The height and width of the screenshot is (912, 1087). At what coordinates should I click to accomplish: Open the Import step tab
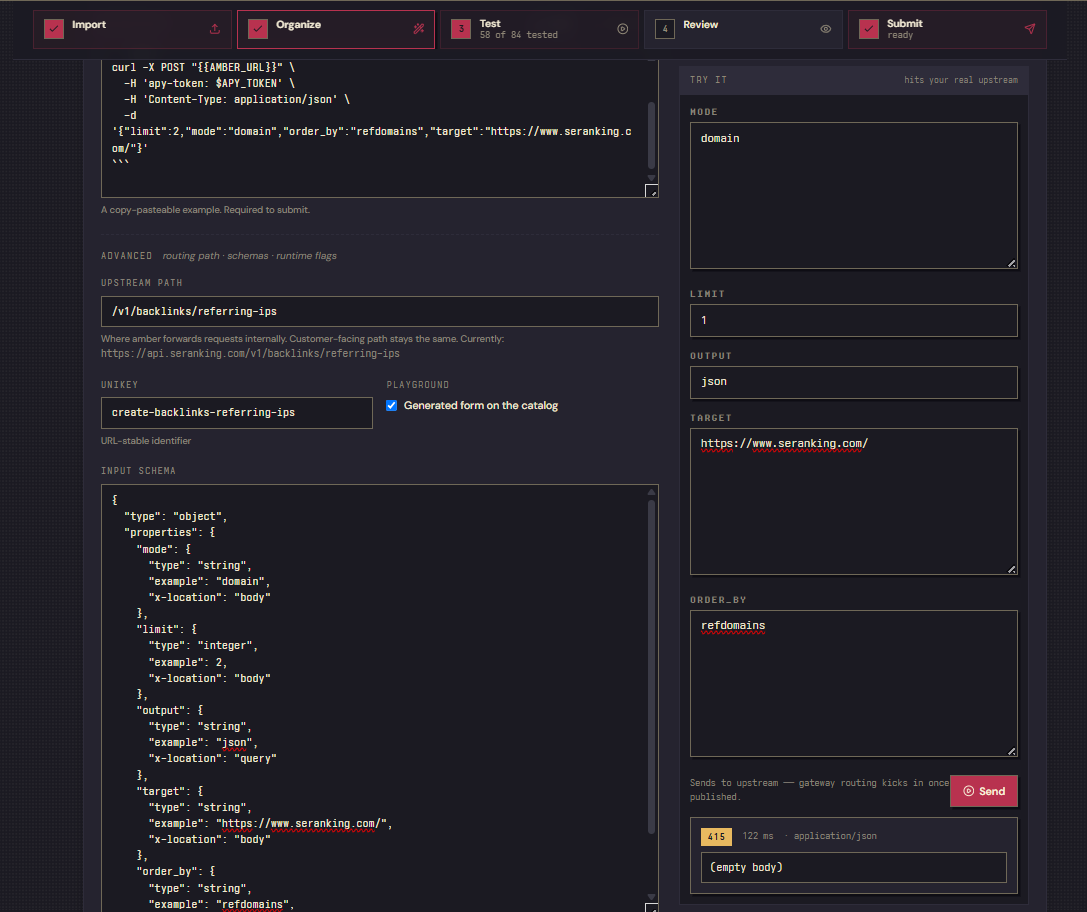(x=132, y=29)
